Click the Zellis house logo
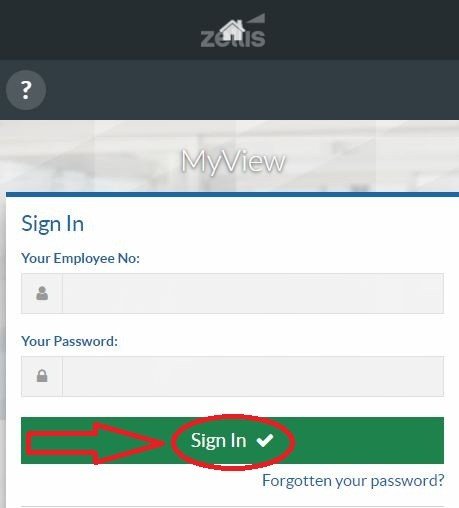 pyautogui.click(x=233, y=31)
